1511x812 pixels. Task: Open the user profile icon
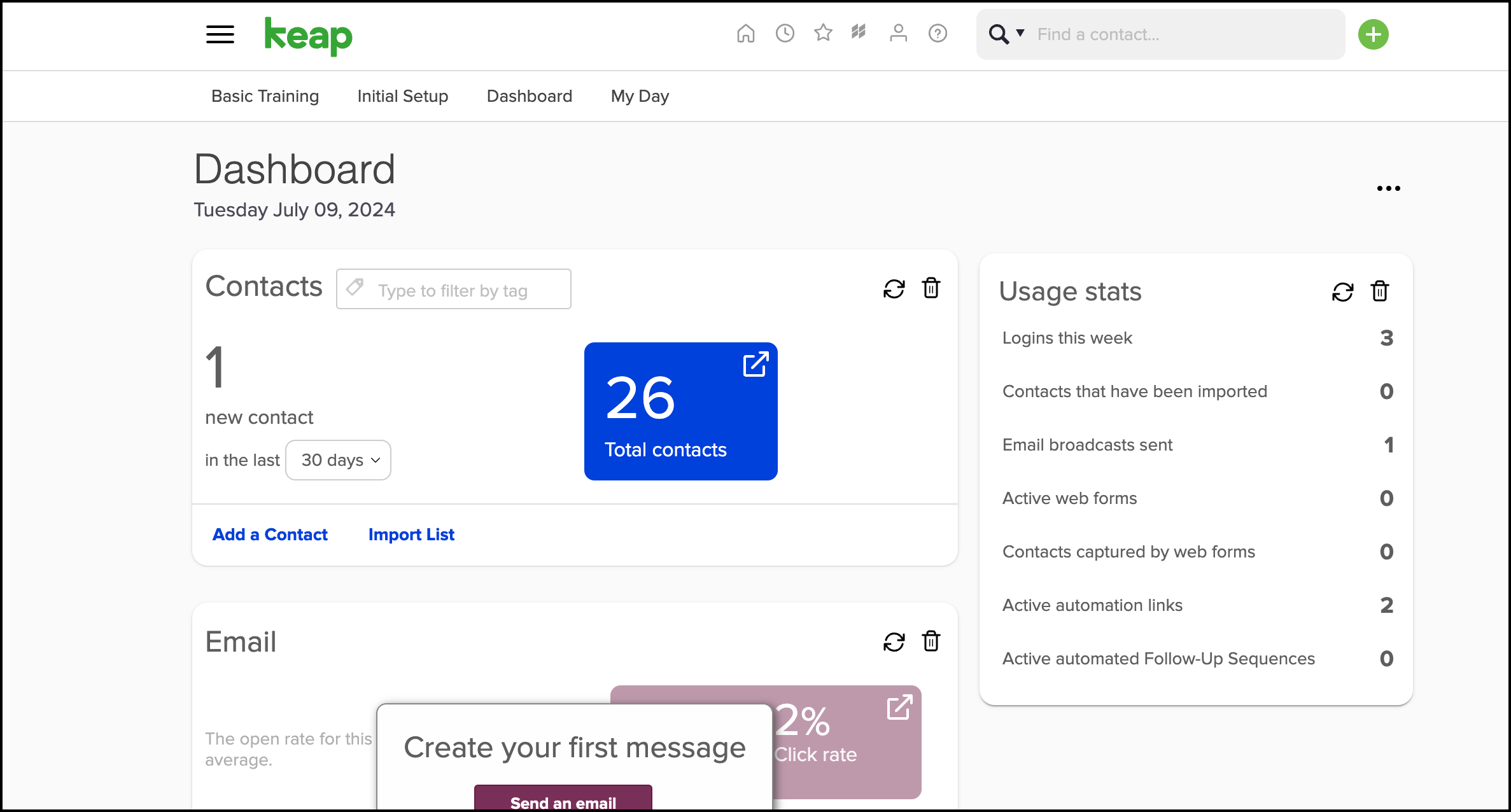coord(898,33)
